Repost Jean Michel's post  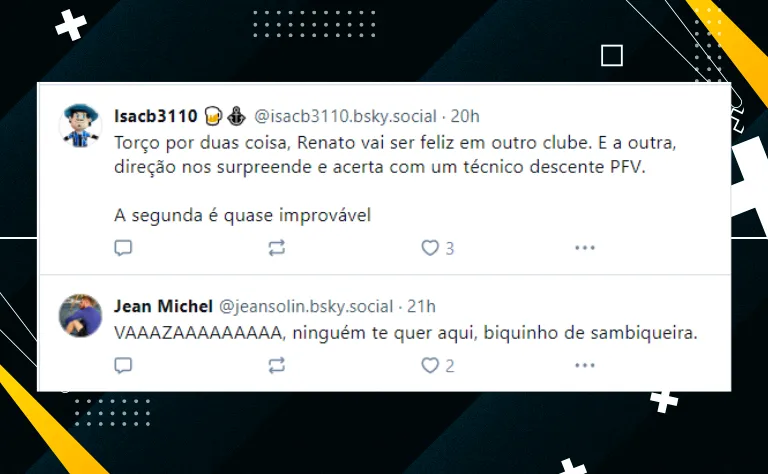point(277,365)
